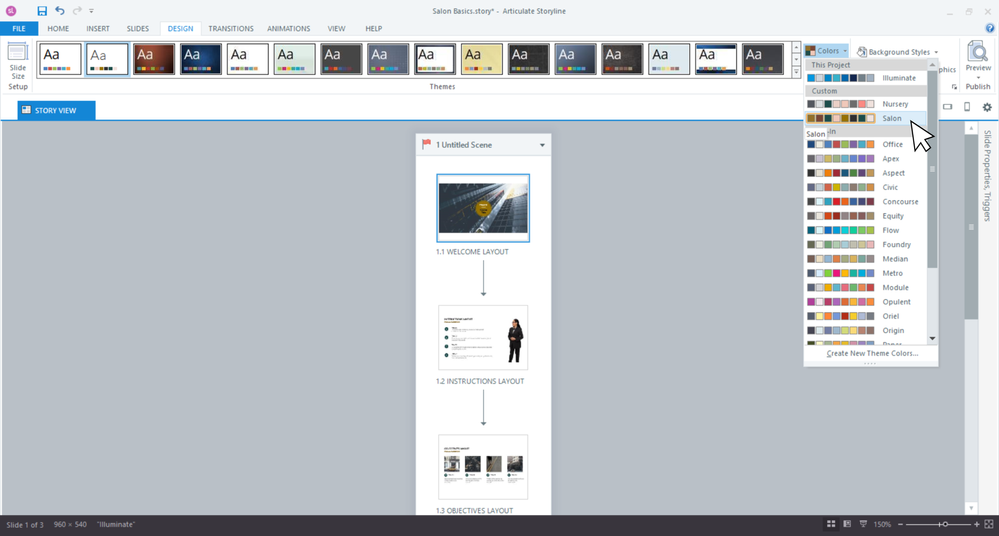Open the Help question mark icon
Screen dimensions: 999x536
click(989, 28)
